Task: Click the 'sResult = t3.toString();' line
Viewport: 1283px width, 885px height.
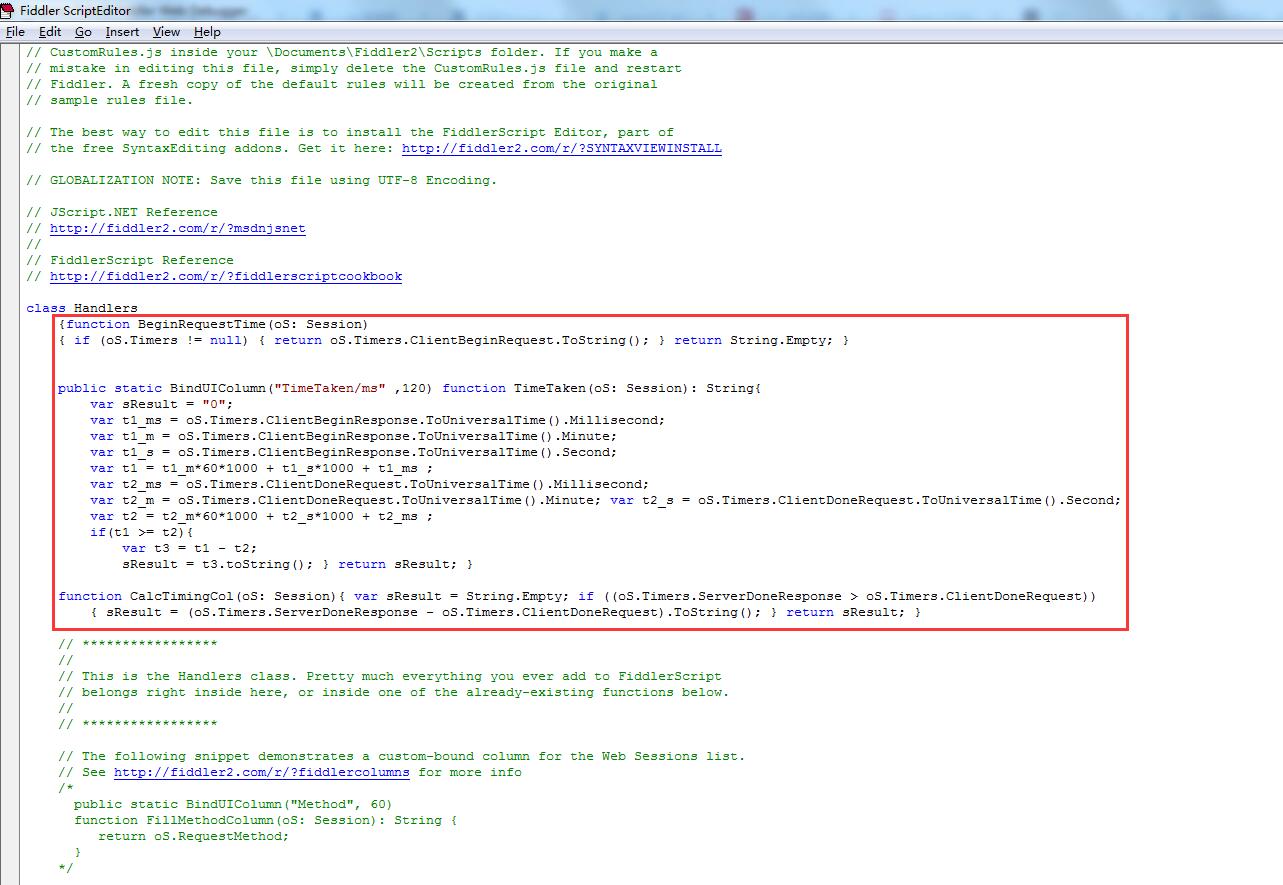Action: 298,564
